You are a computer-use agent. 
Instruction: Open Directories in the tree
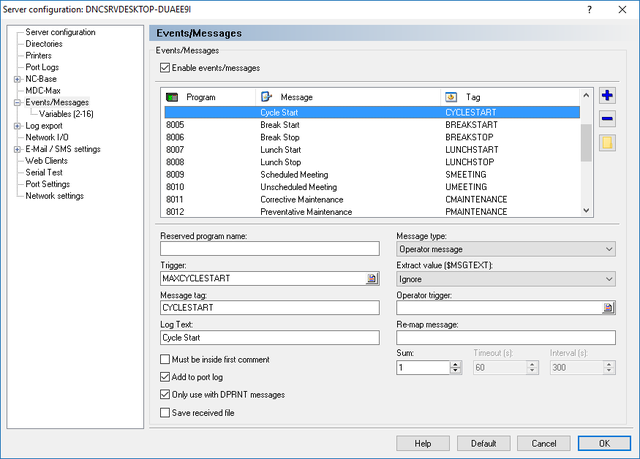coord(44,44)
